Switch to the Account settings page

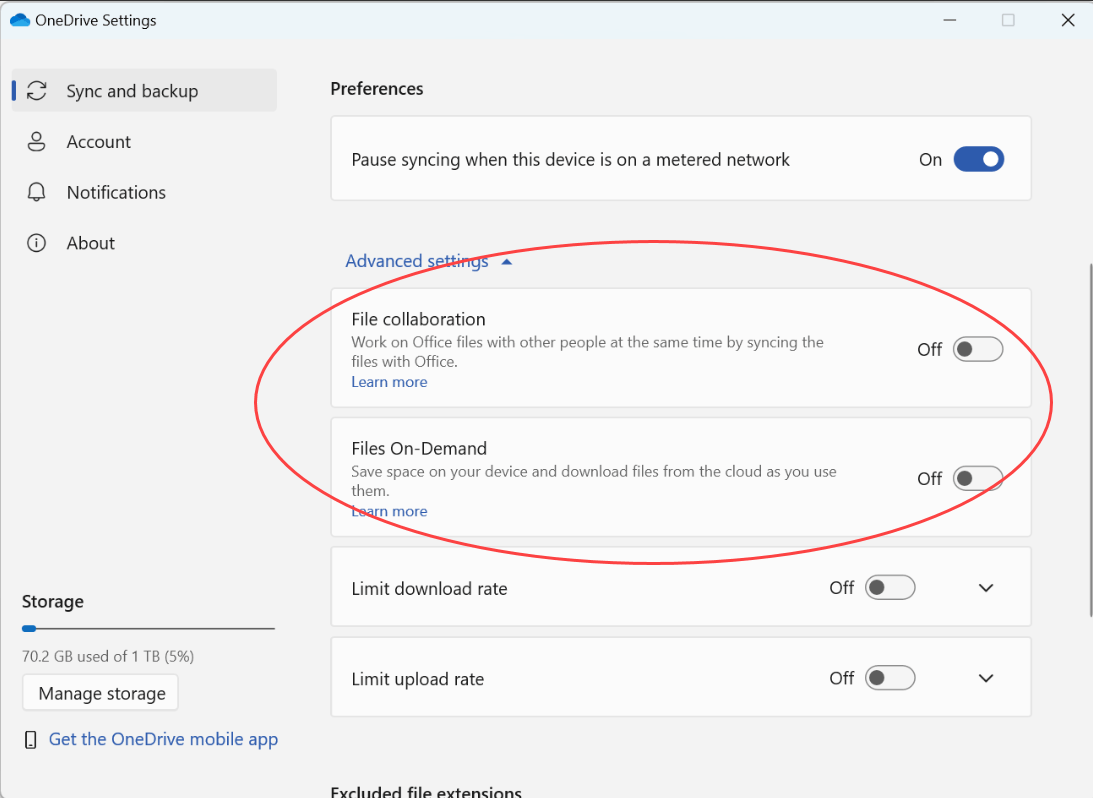(98, 141)
